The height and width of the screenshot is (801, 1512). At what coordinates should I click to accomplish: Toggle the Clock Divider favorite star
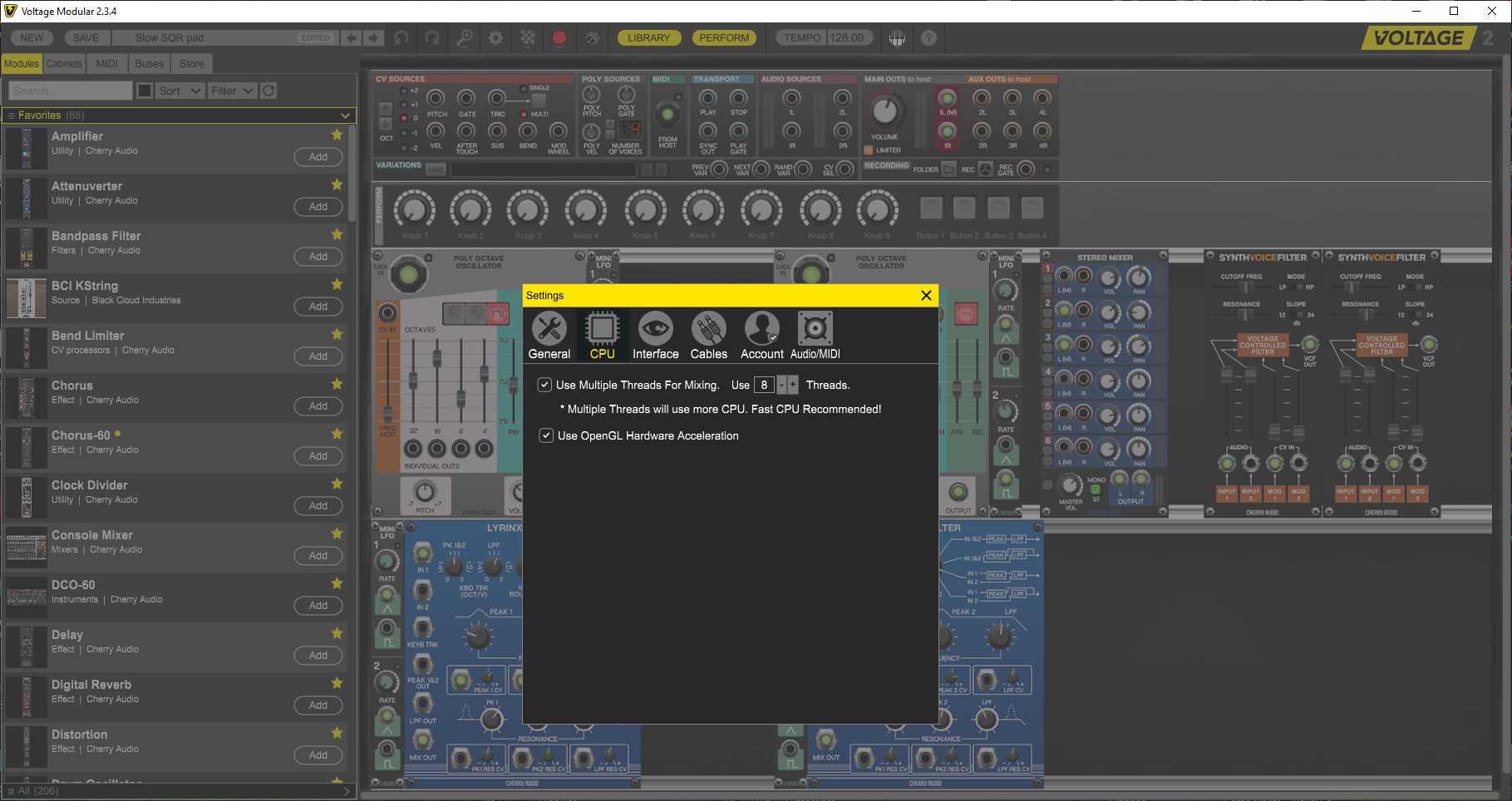(x=337, y=484)
